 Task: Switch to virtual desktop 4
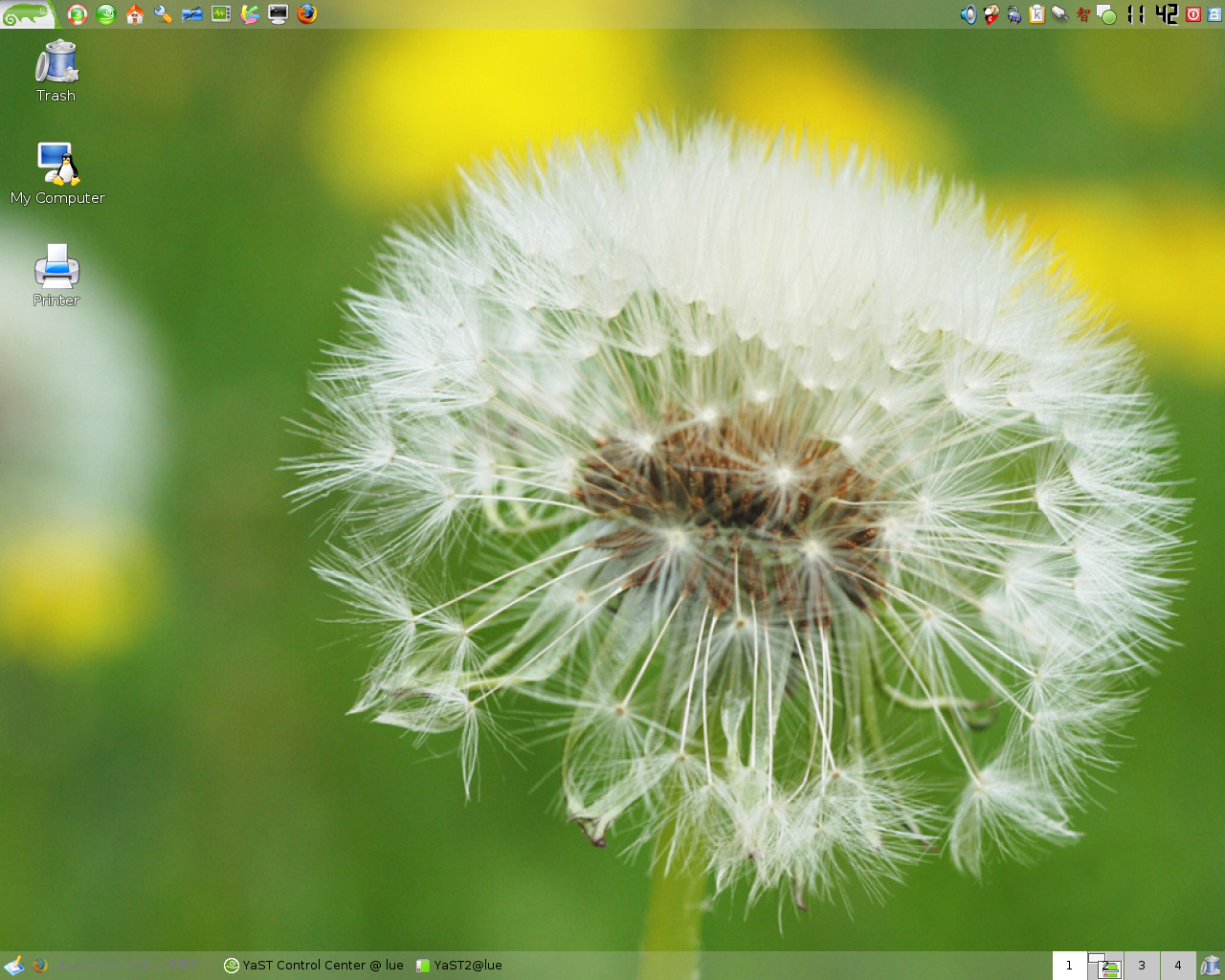[x=1178, y=966]
